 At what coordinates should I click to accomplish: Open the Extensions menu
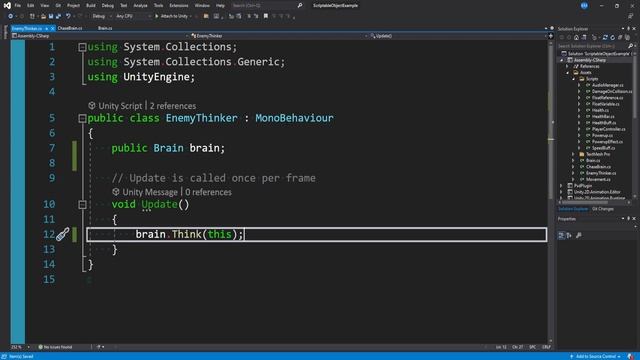[x=179, y=6]
